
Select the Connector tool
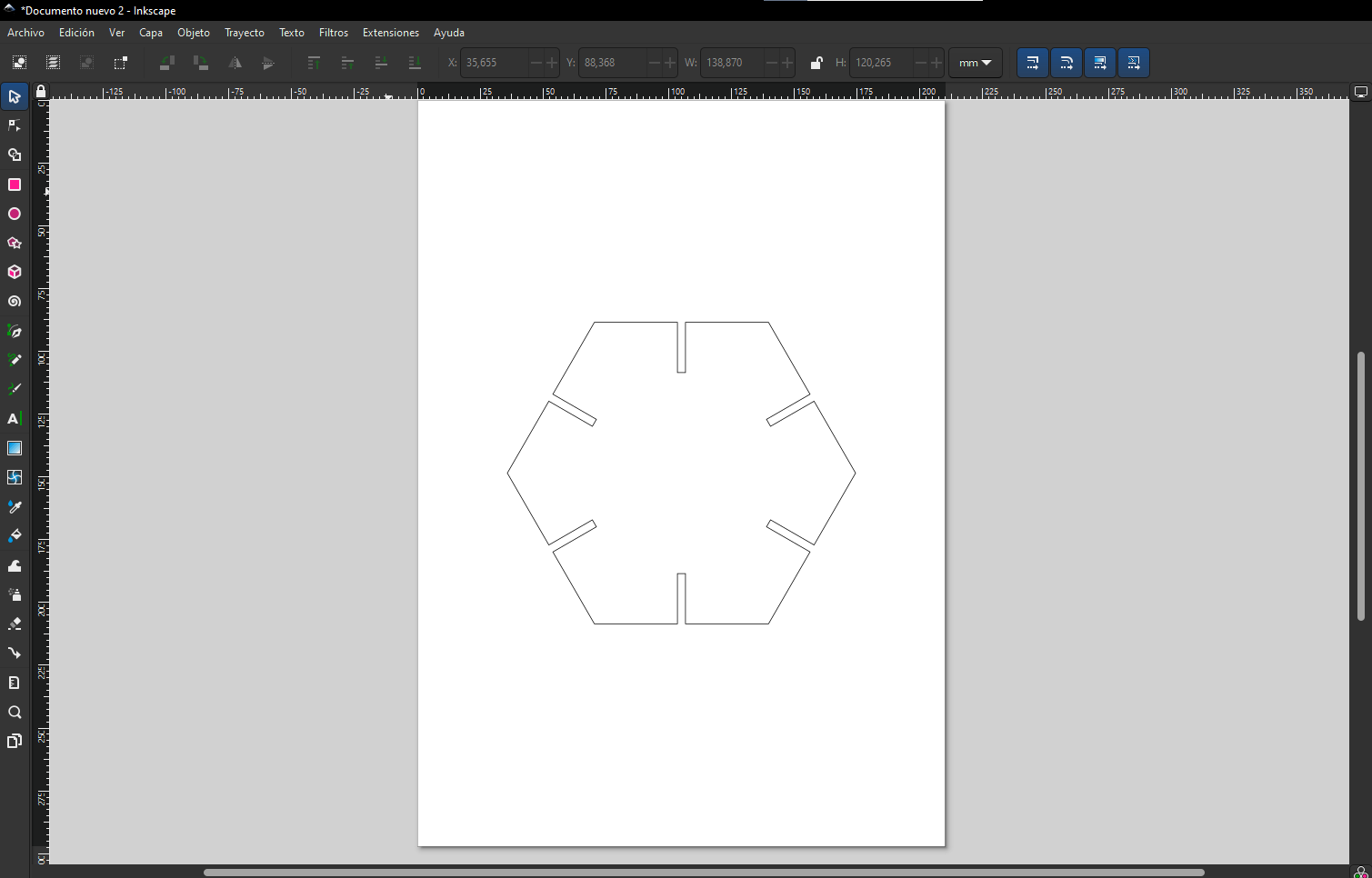click(x=15, y=654)
